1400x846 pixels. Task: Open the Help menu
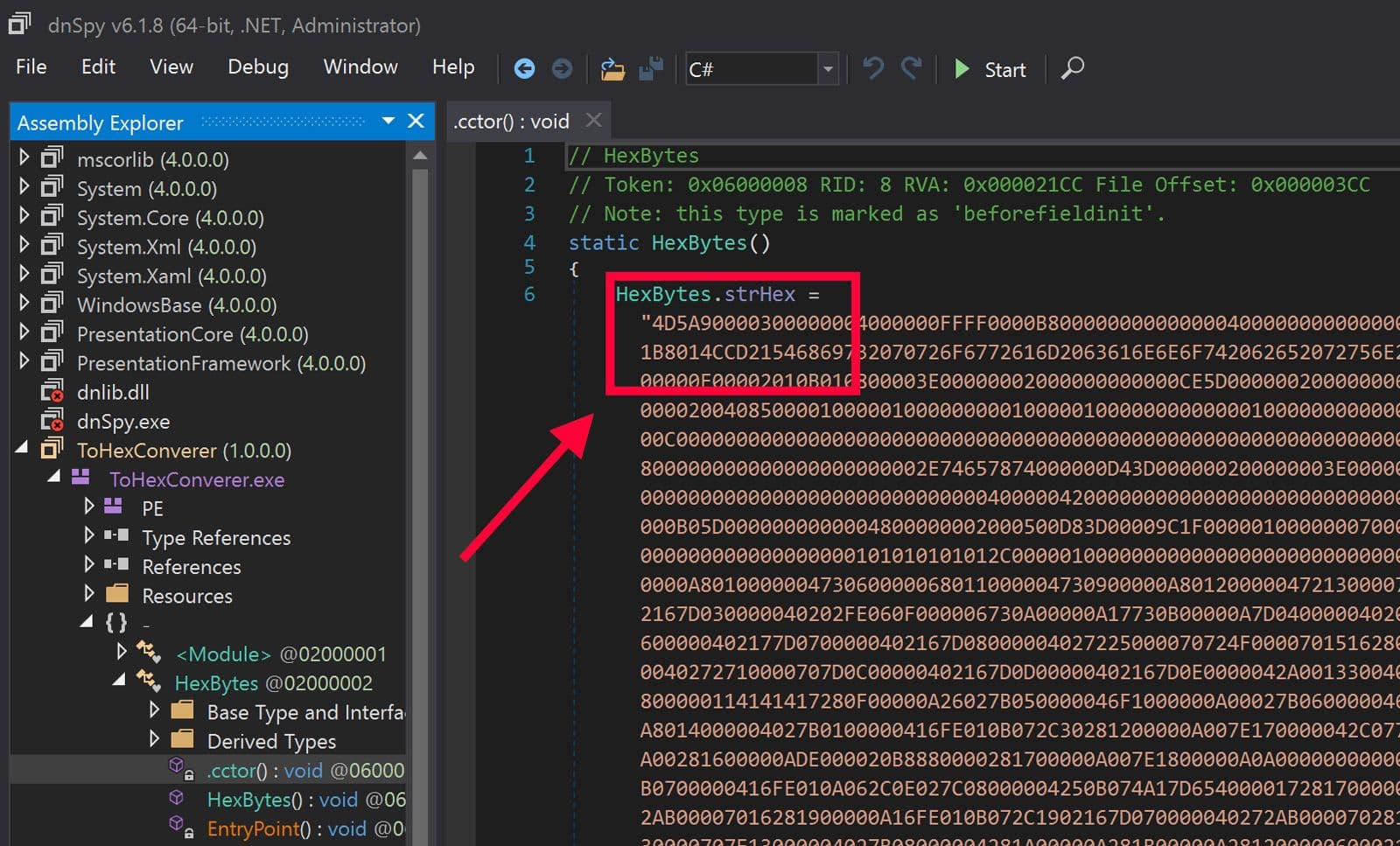coord(453,66)
